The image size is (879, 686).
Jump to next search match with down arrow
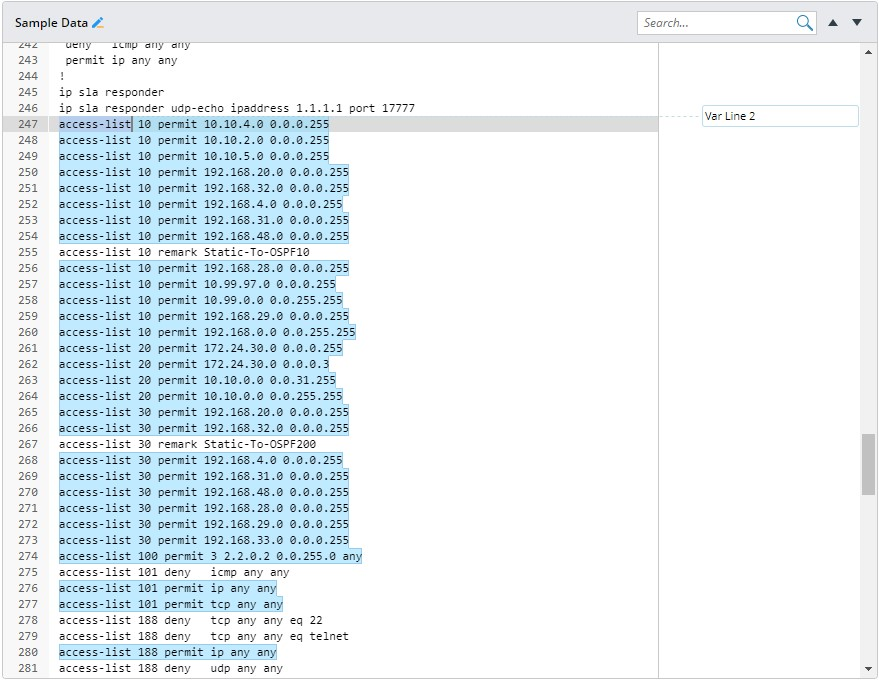pos(857,23)
